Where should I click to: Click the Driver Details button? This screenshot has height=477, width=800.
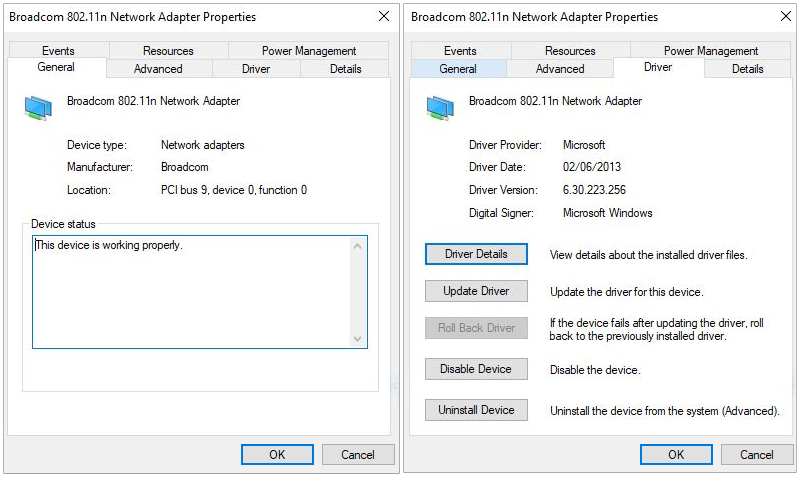(x=476, y=254)
